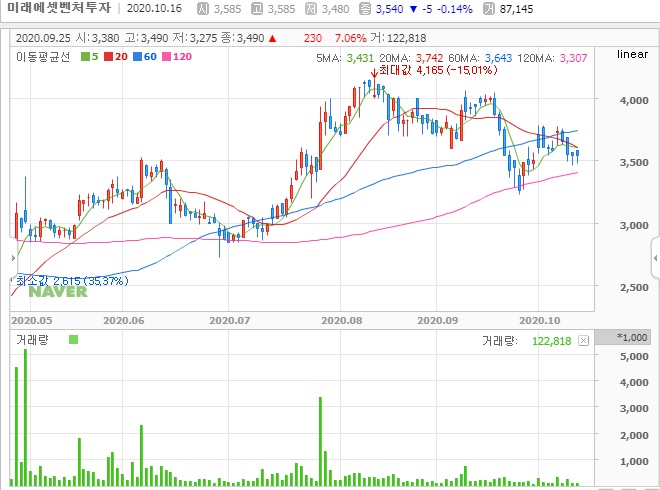Click the 3,500 price axis label

tap(634, 162)
